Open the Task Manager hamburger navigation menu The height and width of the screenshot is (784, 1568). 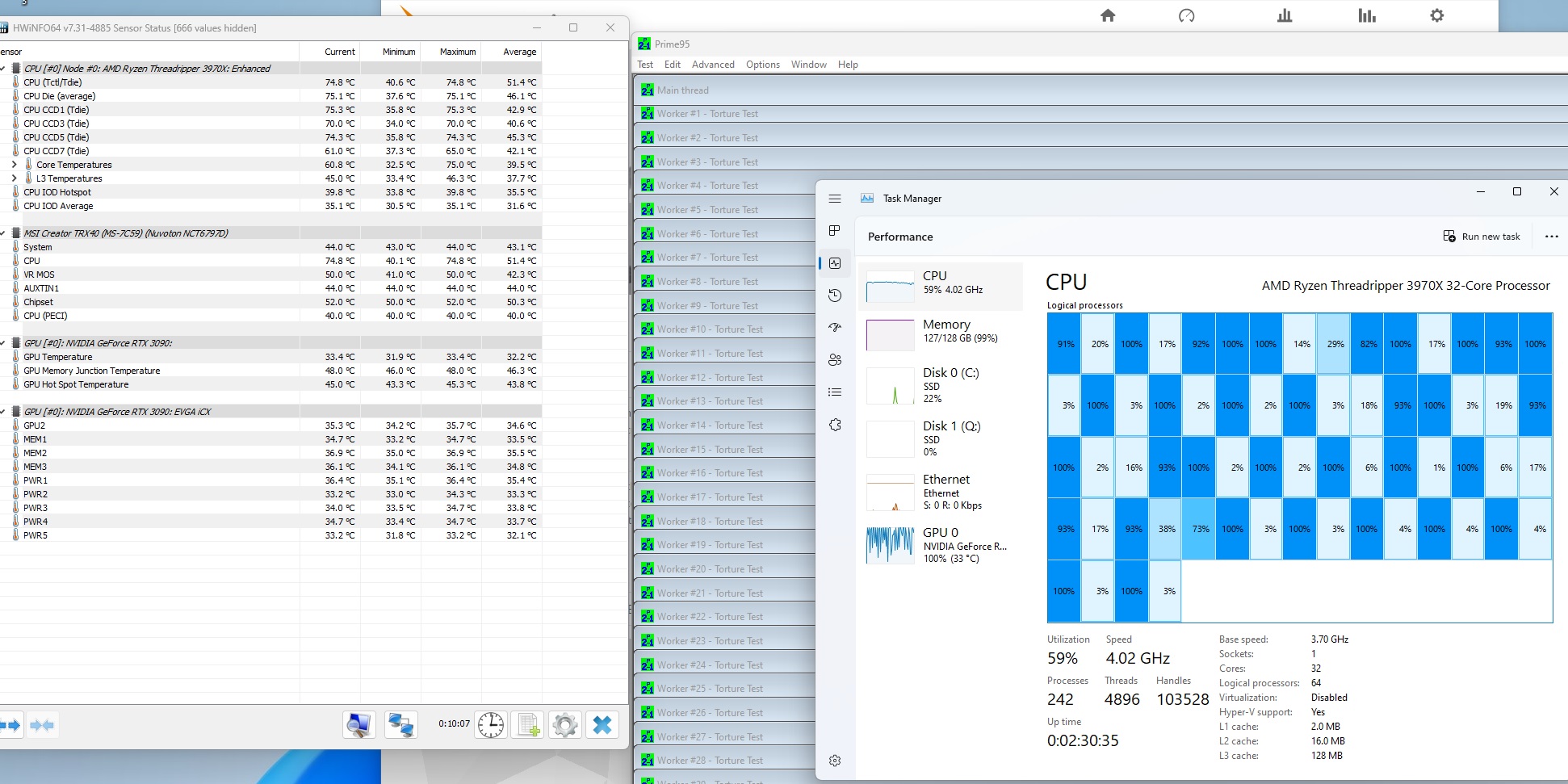click(x=835, y=199)
